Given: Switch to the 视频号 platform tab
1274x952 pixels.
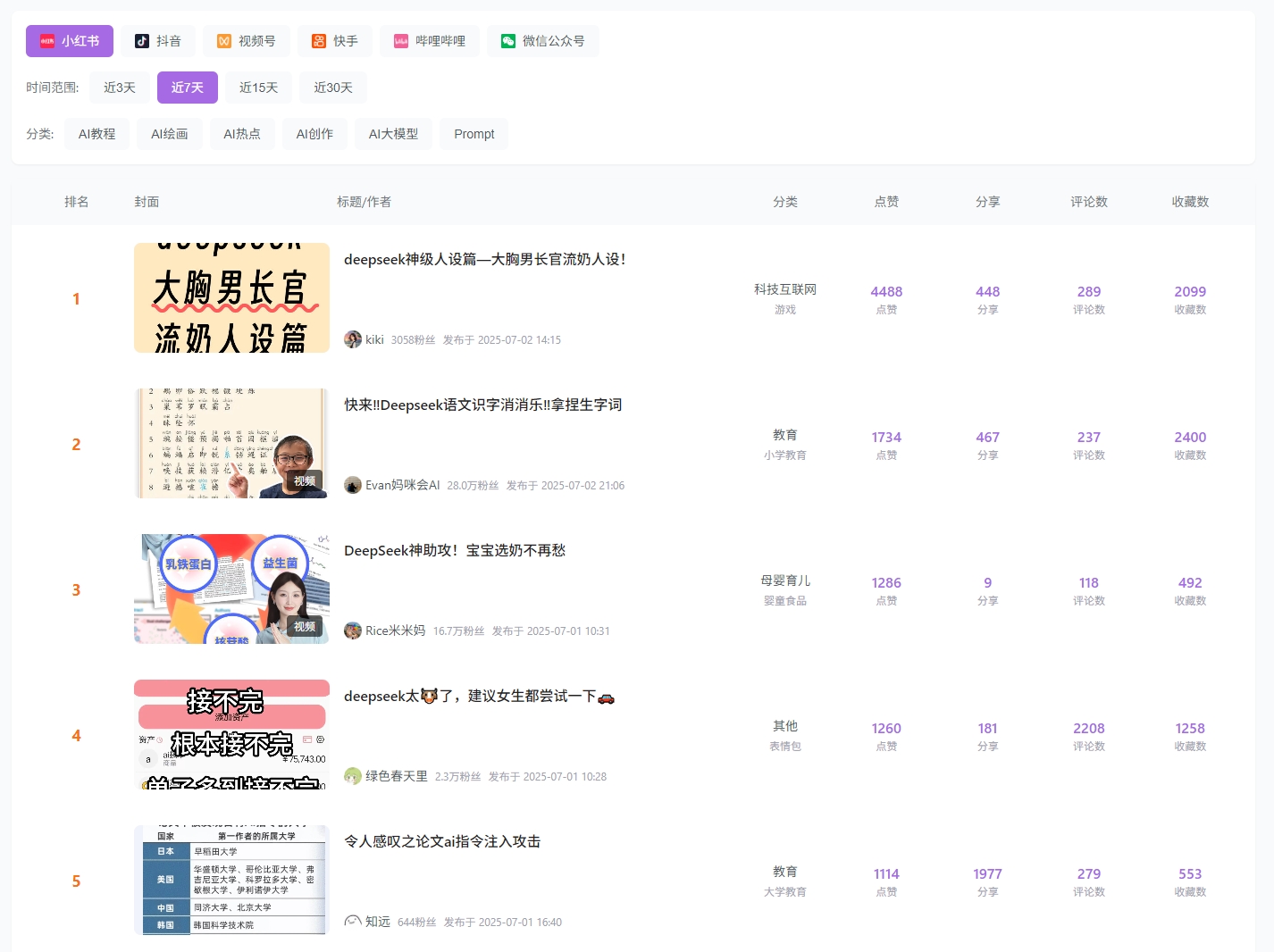Looking at the screenshot, I should [247, 41].
